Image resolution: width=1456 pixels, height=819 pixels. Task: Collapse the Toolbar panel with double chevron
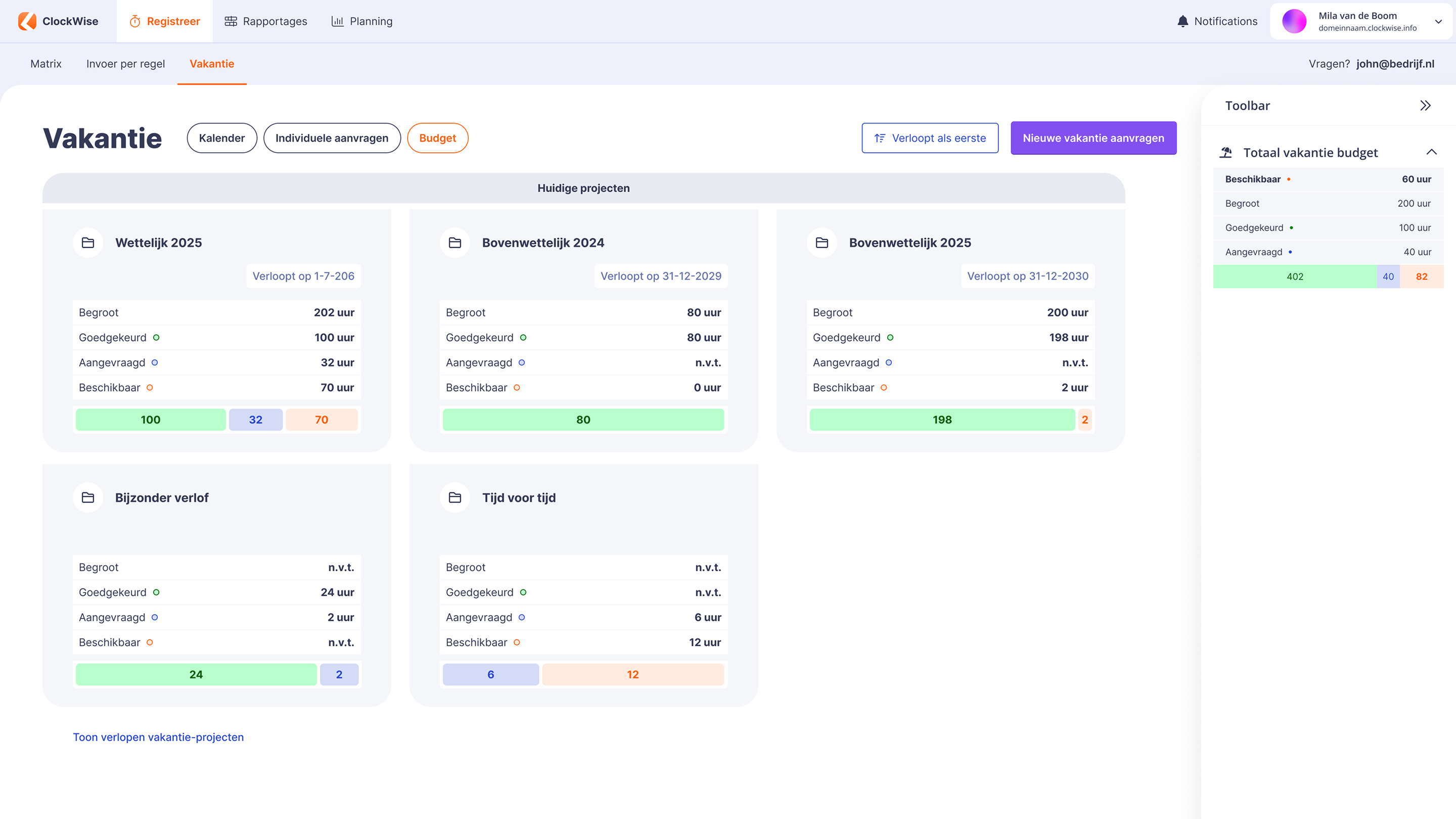coord(1425,106)
